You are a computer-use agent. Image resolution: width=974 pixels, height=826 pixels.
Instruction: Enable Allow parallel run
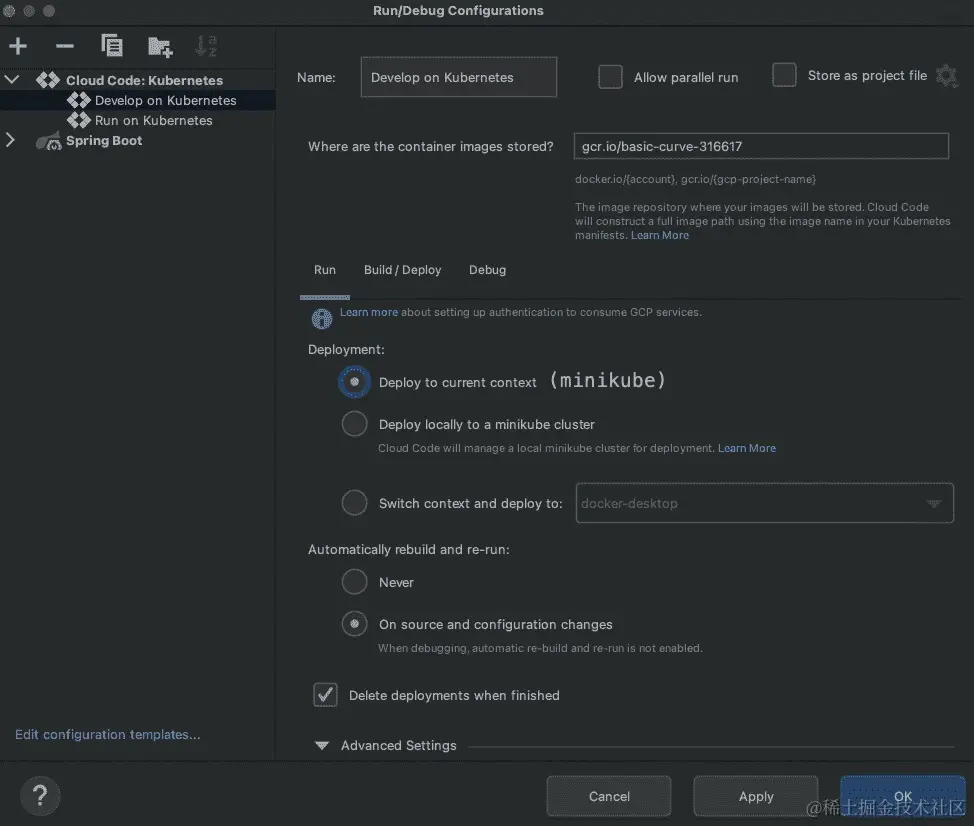click(x=610, y=76)
